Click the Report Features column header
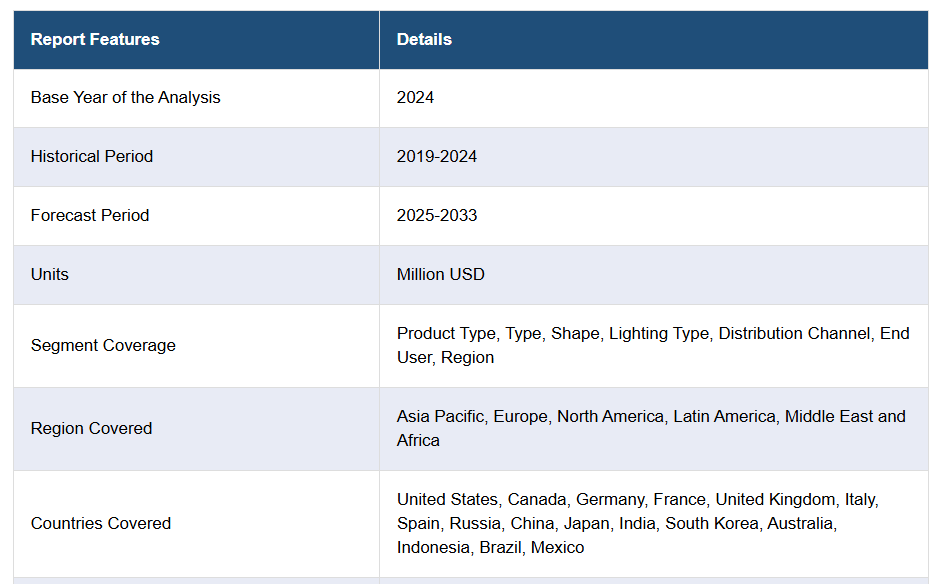The image size is (933, 584). coord(95,40)
